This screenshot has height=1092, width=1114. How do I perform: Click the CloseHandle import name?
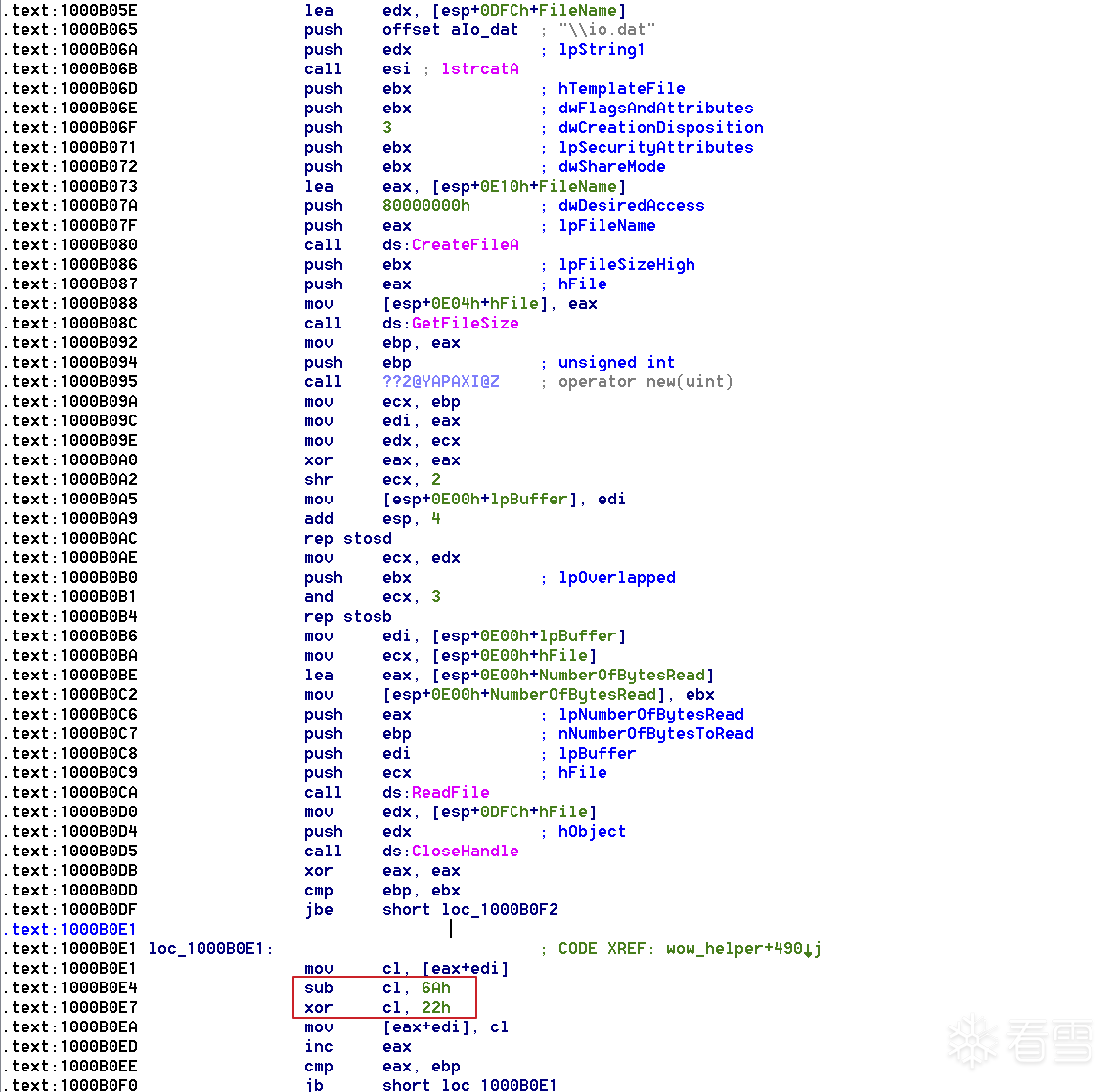click(x=465, y=852)
